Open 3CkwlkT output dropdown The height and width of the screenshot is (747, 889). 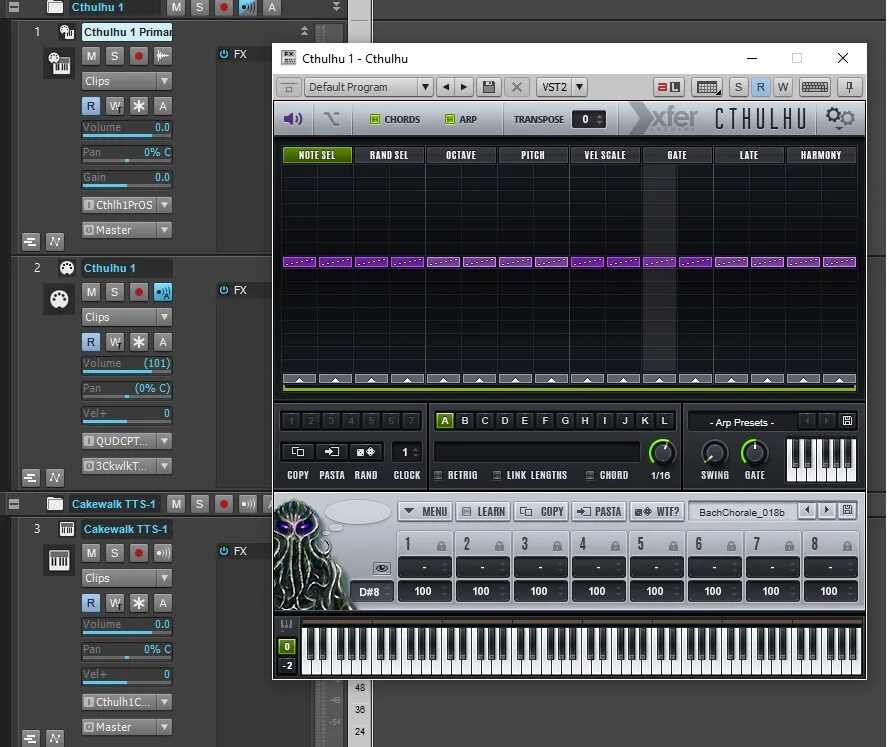click(164, 466)
